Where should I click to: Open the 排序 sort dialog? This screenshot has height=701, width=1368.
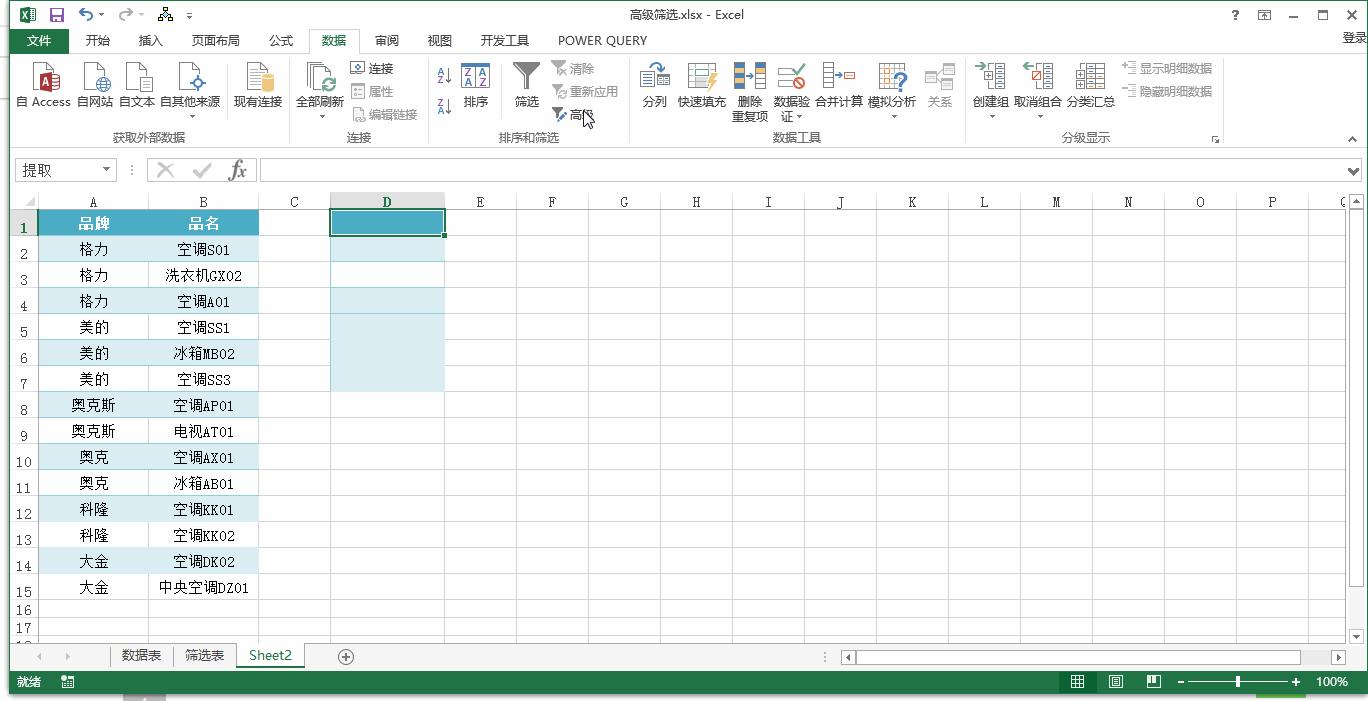pyautogui.click(x=476, y=86)
